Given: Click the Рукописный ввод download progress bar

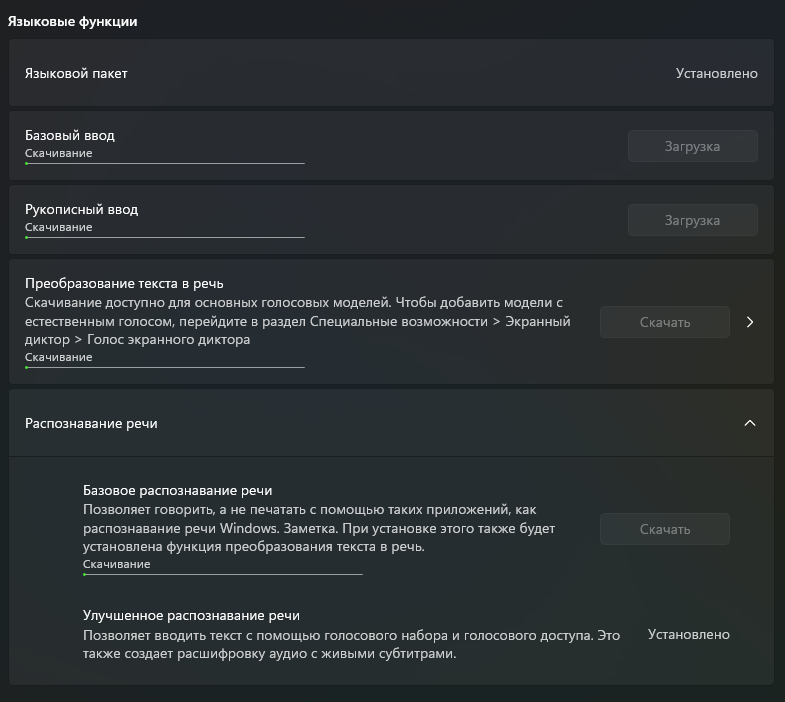Looking at the screenshot, I should point(165,237).
